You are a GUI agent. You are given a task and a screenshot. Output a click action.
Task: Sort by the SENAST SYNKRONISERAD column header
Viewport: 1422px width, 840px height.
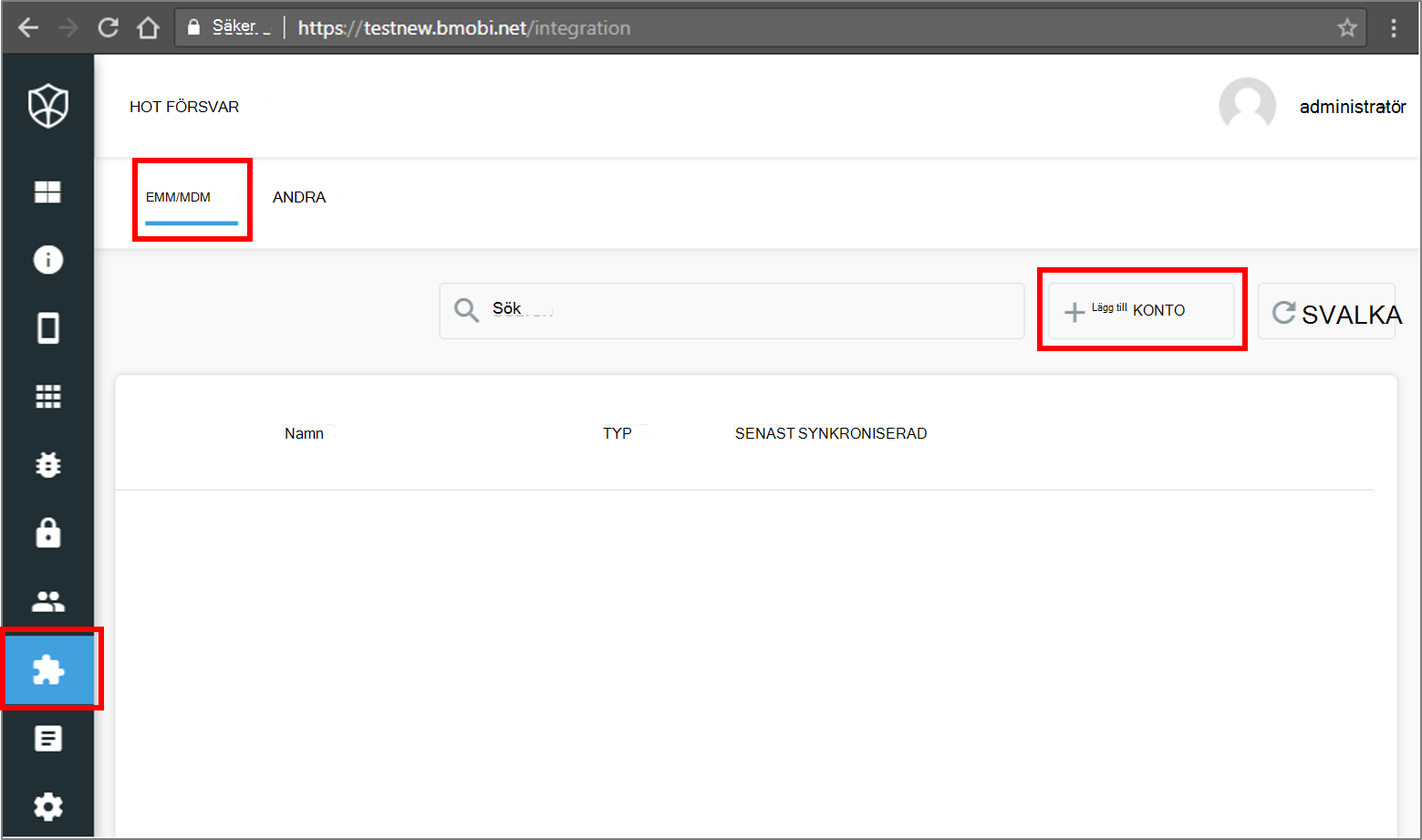pos(831,433)
